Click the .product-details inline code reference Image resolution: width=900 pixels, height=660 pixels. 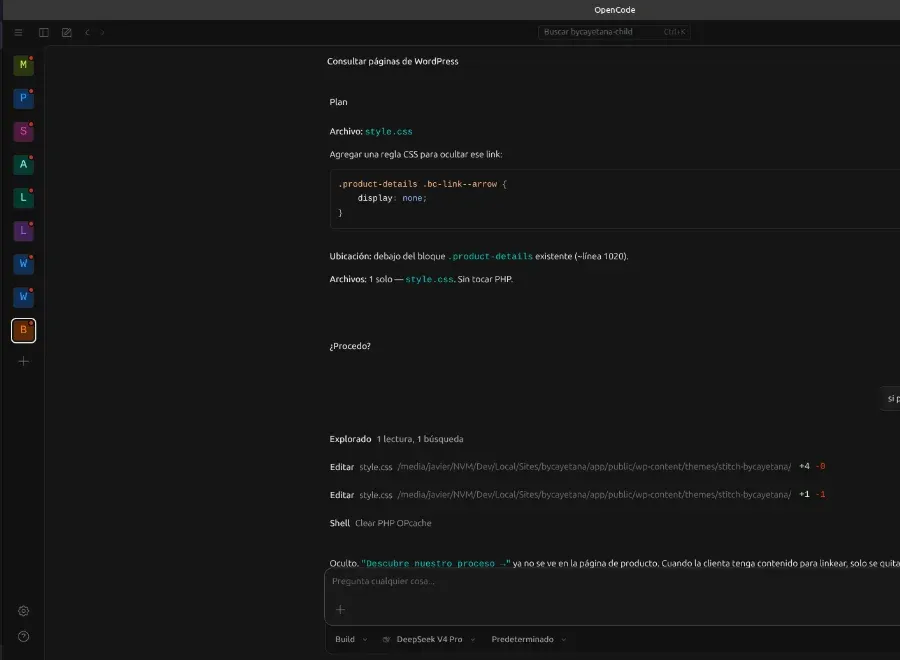click(x=490, y=257)
